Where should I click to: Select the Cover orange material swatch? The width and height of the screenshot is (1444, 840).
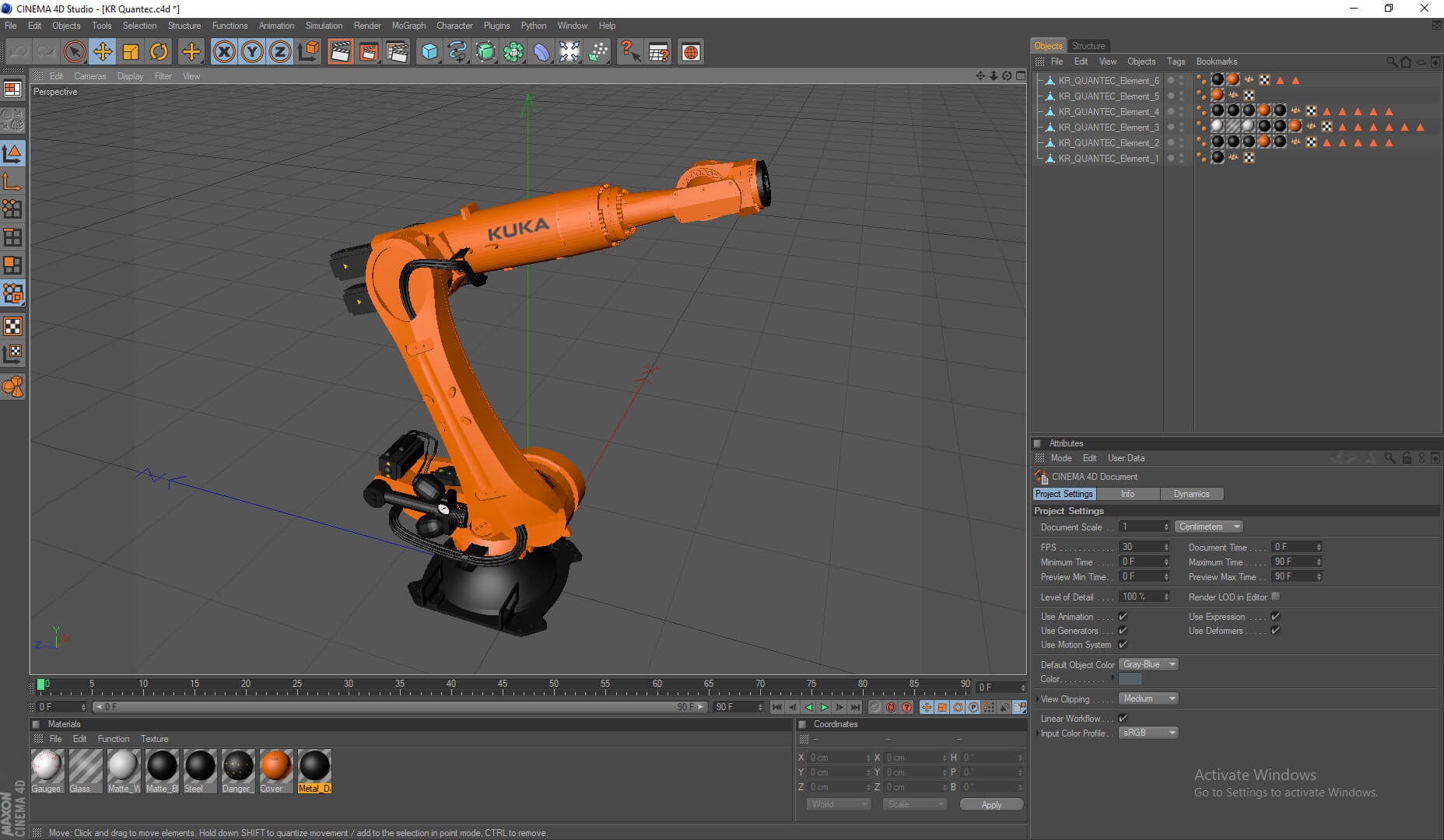click(x=275, y=767)
